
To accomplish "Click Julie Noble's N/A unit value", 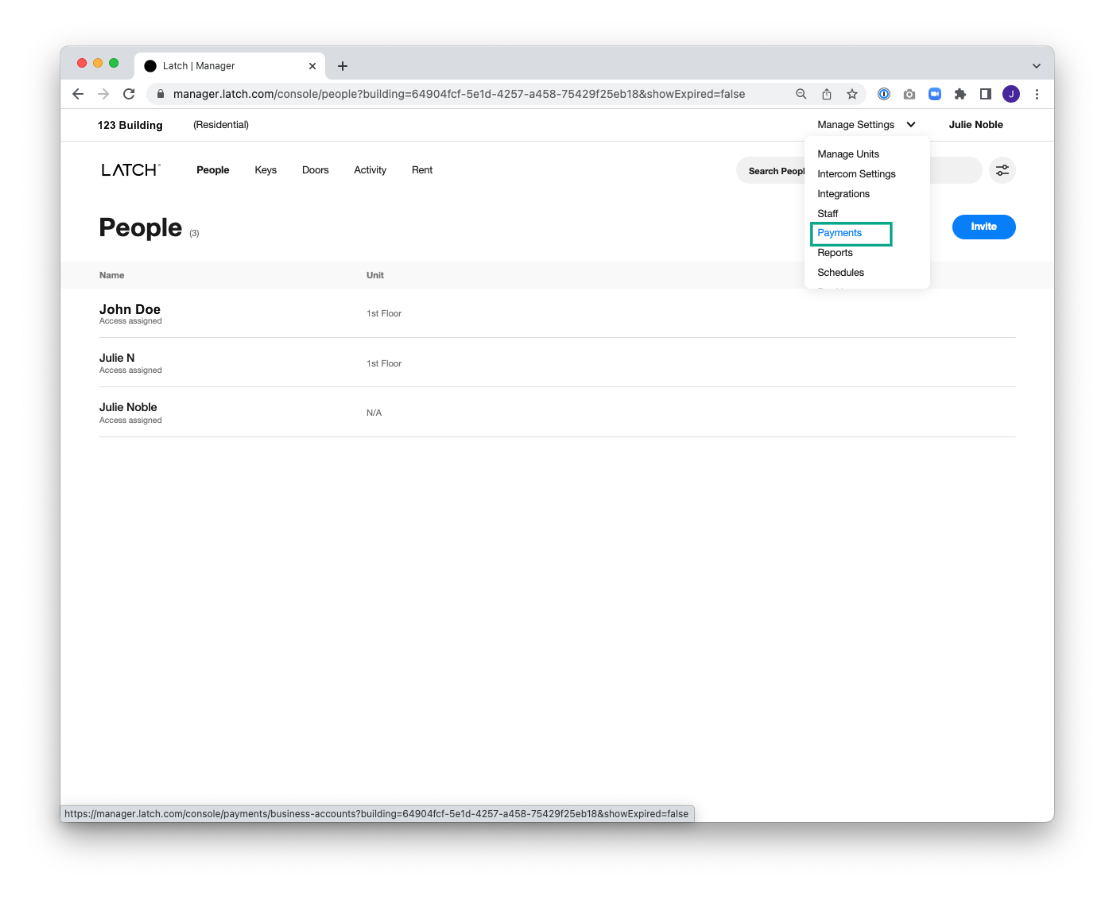I will (x=374, y=413).
